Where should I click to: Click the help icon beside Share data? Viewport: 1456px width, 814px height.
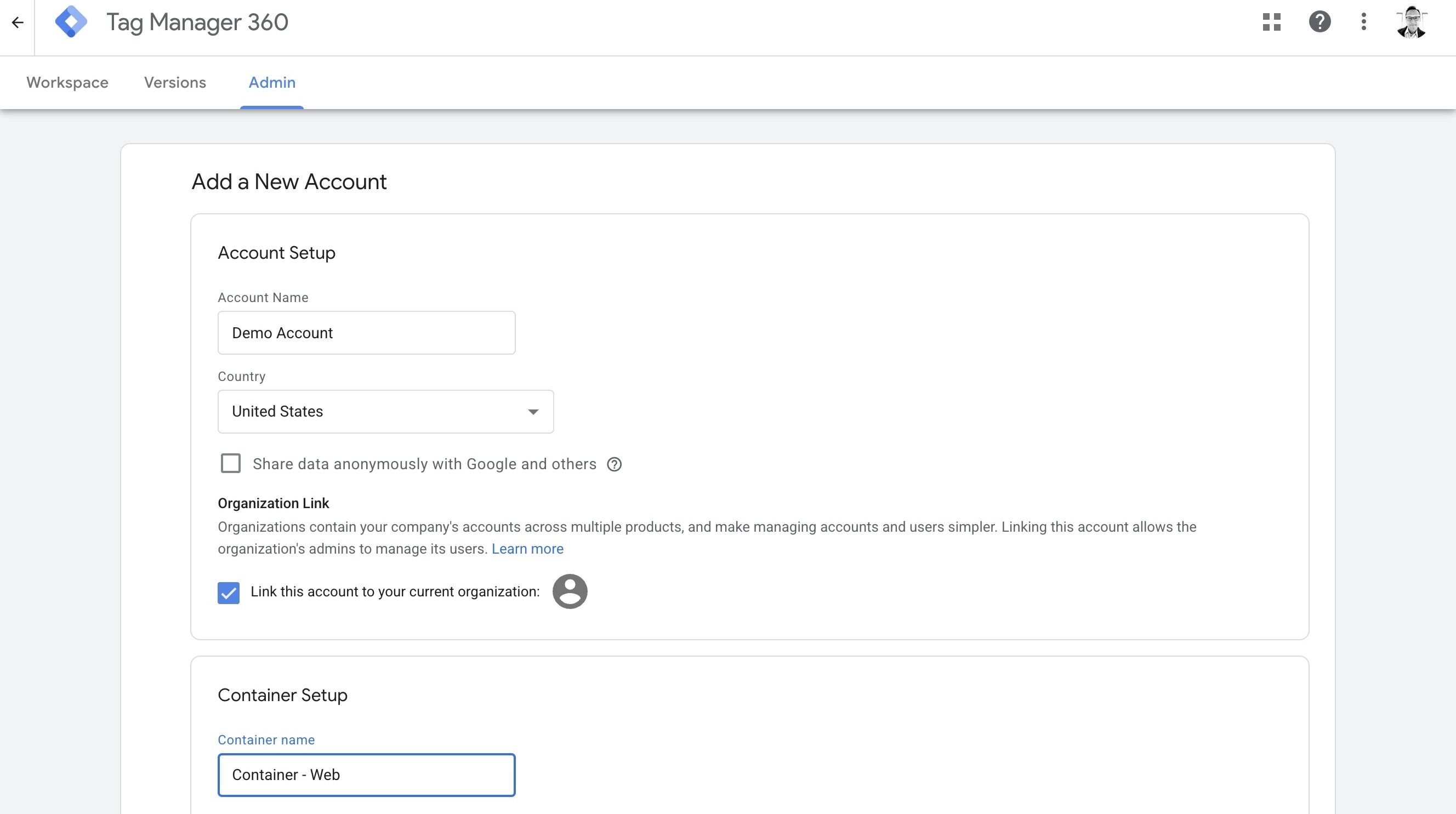(614, 464)
